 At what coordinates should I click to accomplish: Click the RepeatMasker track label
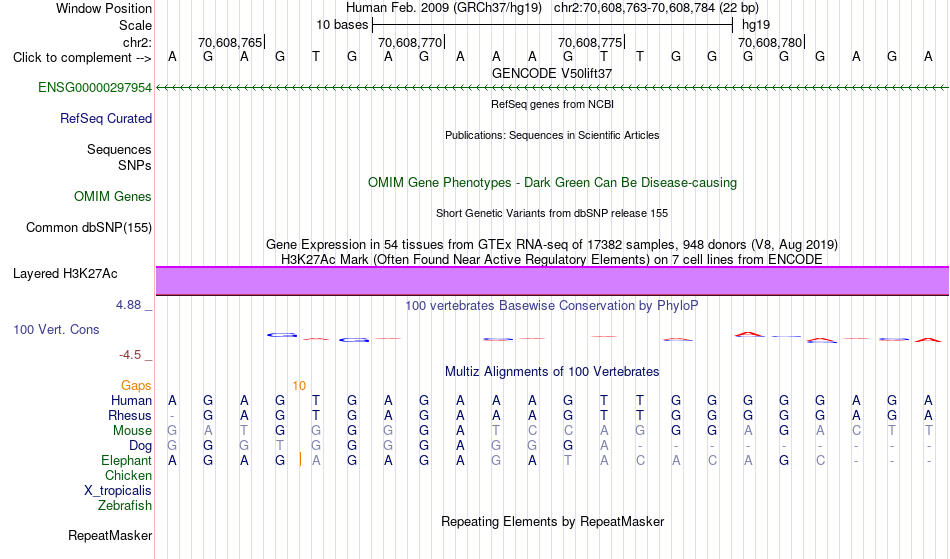coord(110,535)
